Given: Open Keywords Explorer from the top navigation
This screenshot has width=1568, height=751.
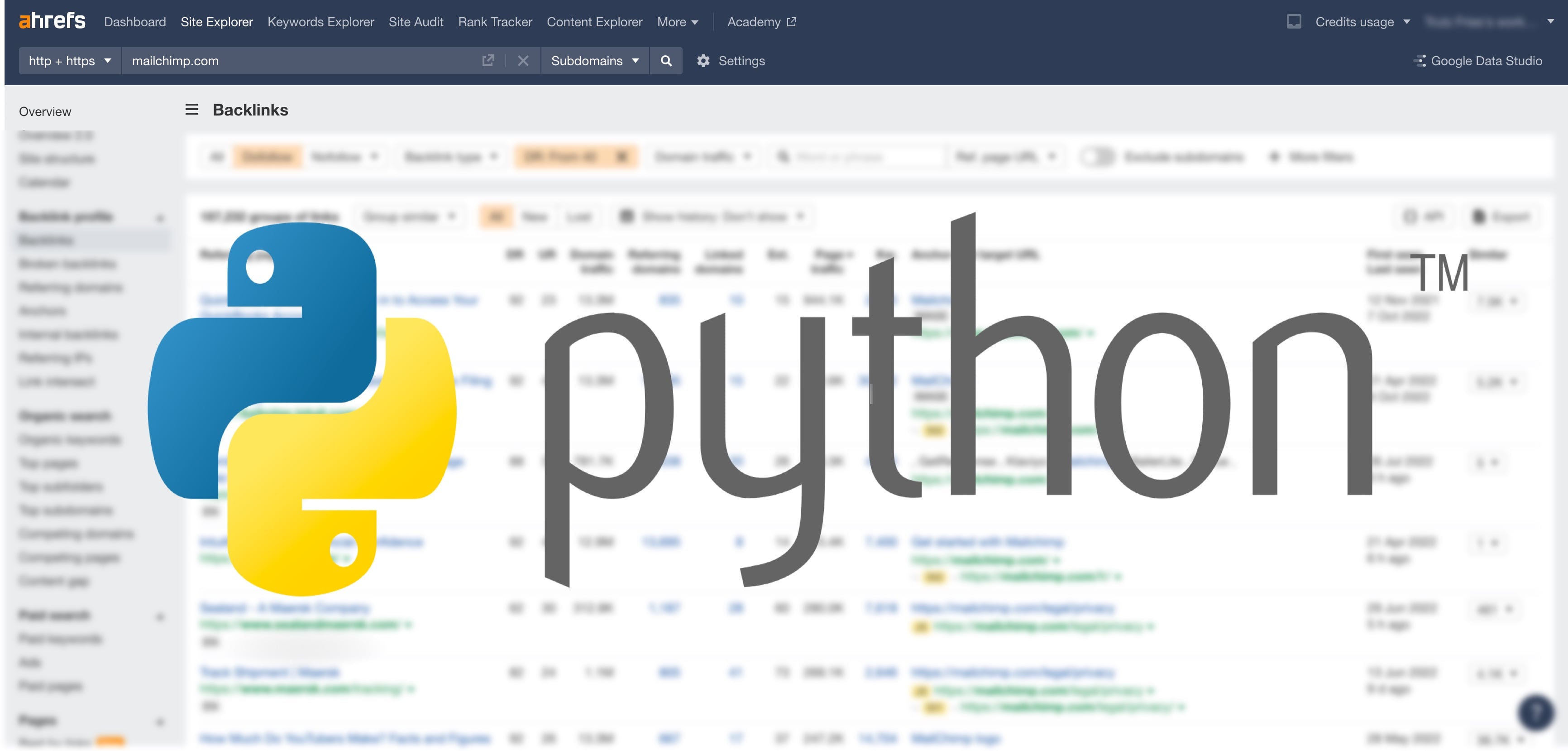Looking at the screenshot, I should [x=321, y=21].
